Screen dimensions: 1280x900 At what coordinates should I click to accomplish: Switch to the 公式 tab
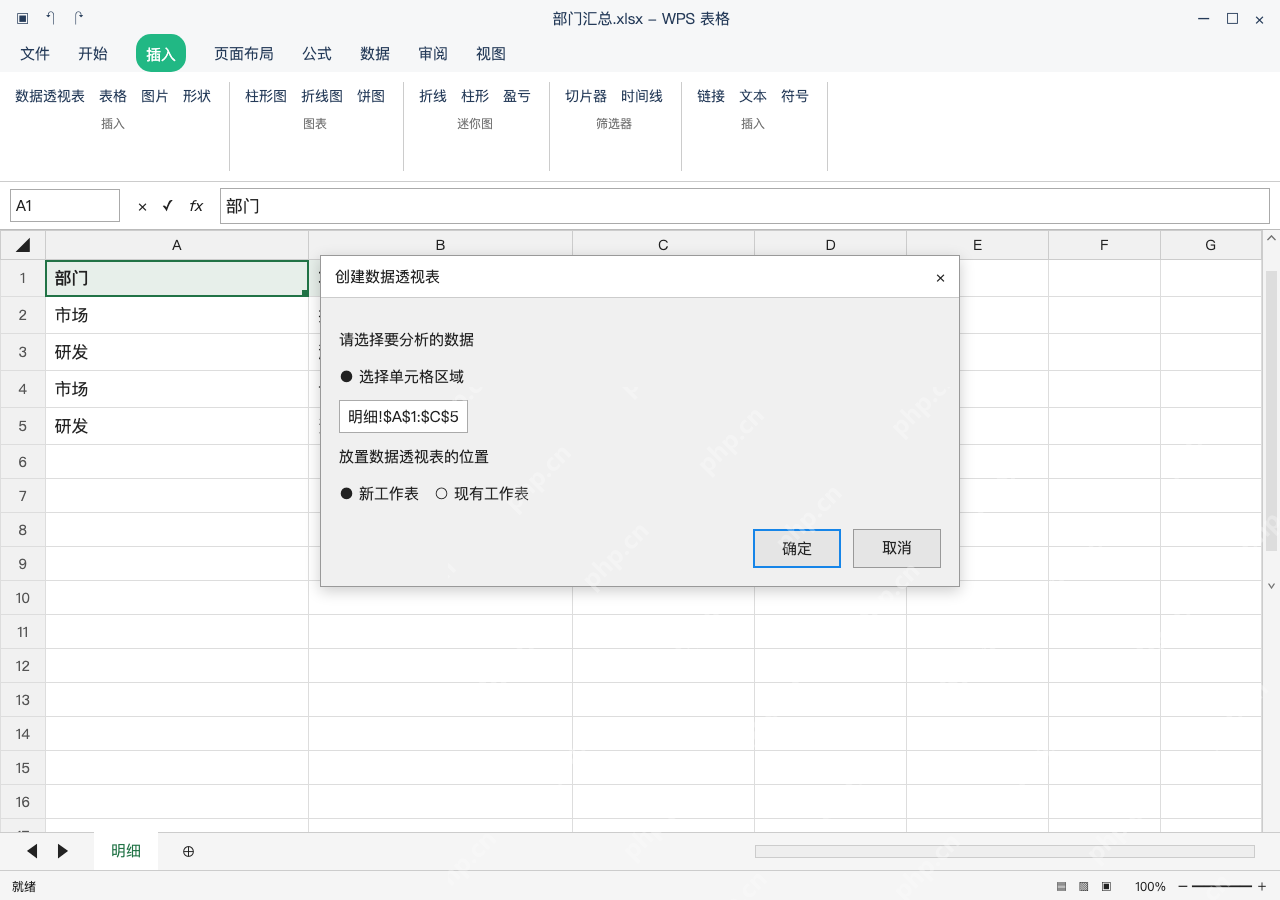click(317, 54)
